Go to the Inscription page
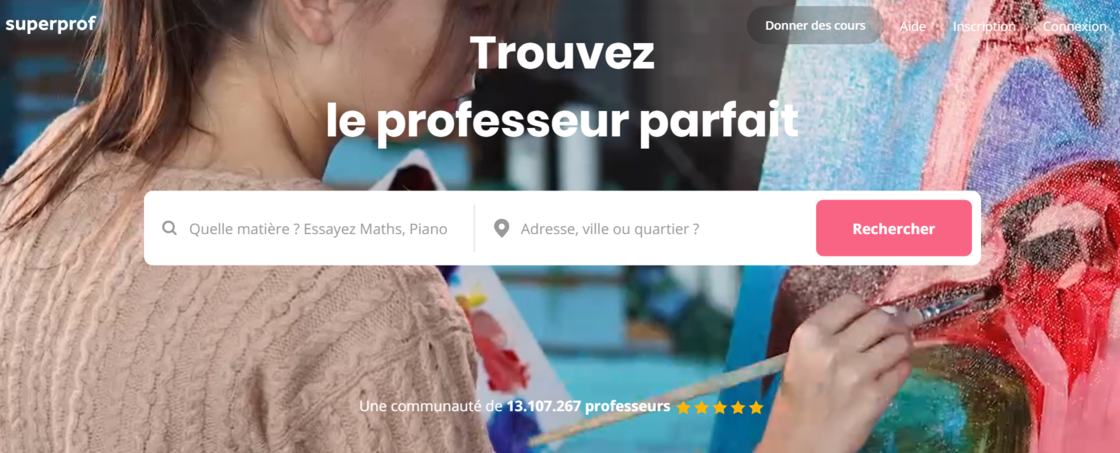This screenshot has width=1120, height=453. [984, 26]
